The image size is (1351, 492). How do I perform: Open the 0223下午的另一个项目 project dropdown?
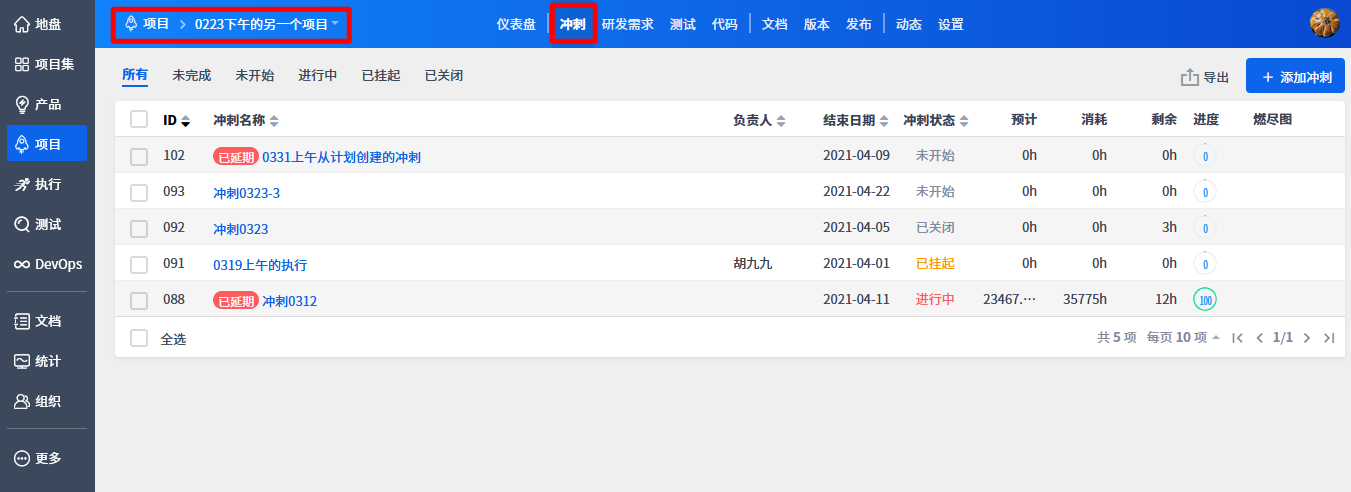[x=267, y=23]
